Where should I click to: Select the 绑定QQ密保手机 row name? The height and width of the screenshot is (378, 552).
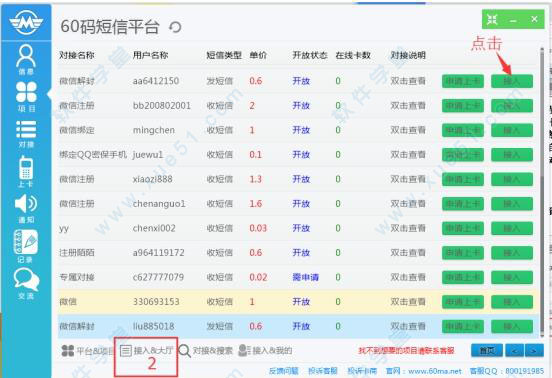point(93,155)
